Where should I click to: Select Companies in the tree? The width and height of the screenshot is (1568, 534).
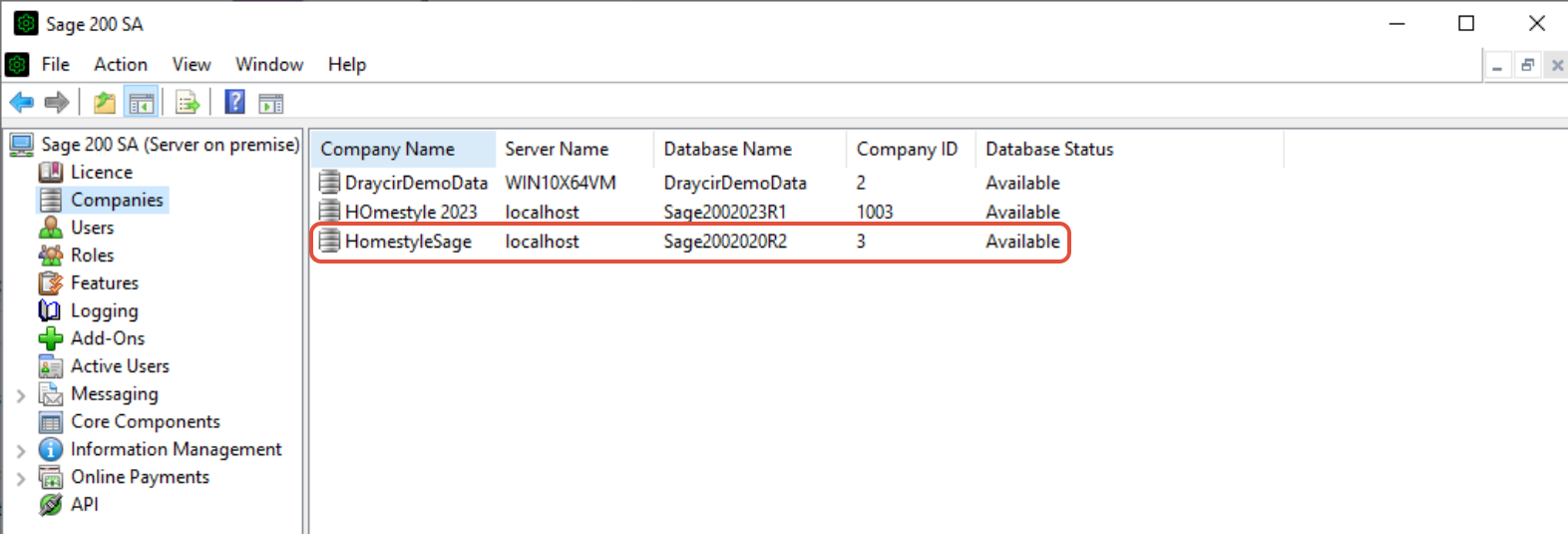tap(117, 200)
